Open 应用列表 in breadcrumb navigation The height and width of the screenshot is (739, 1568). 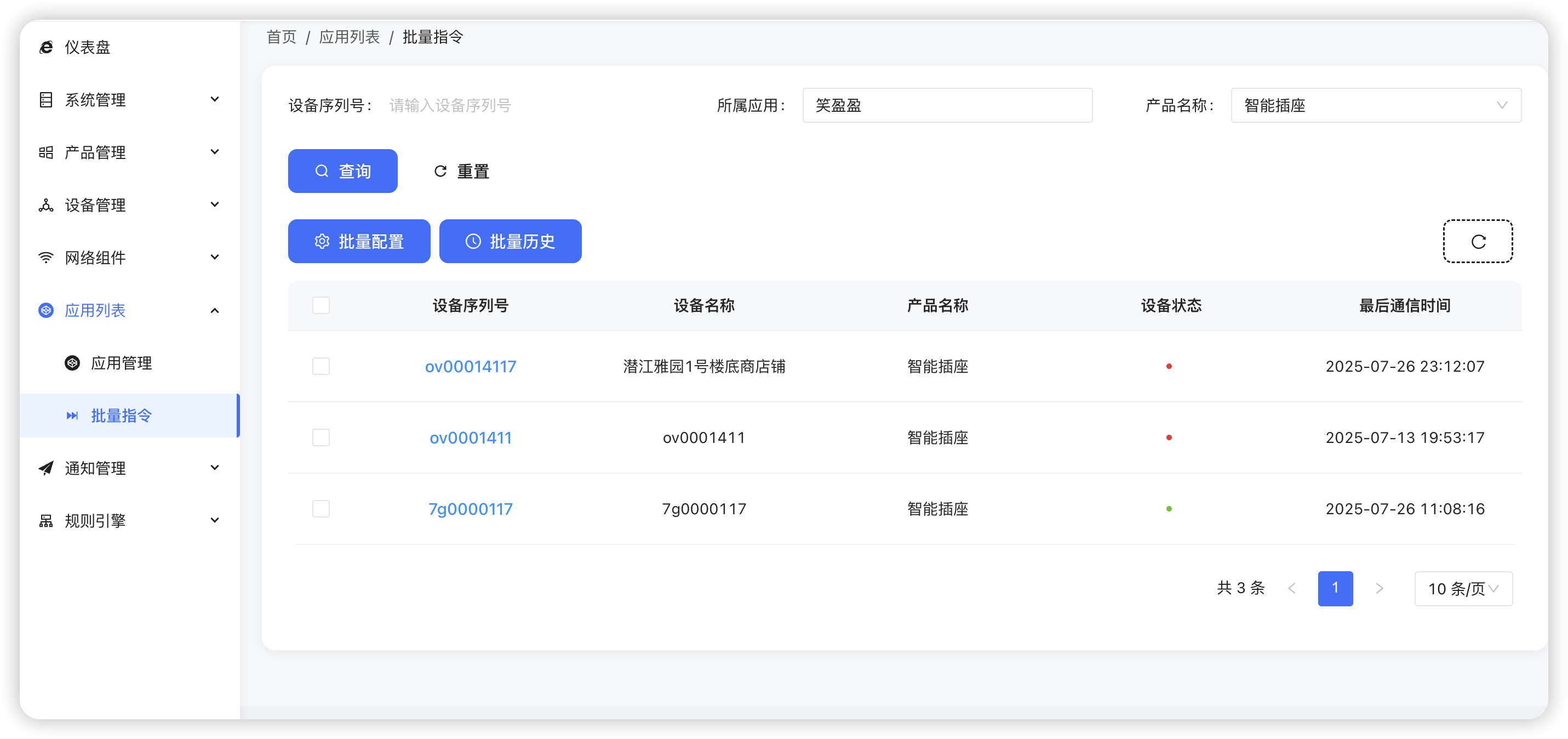click(349, 37)
